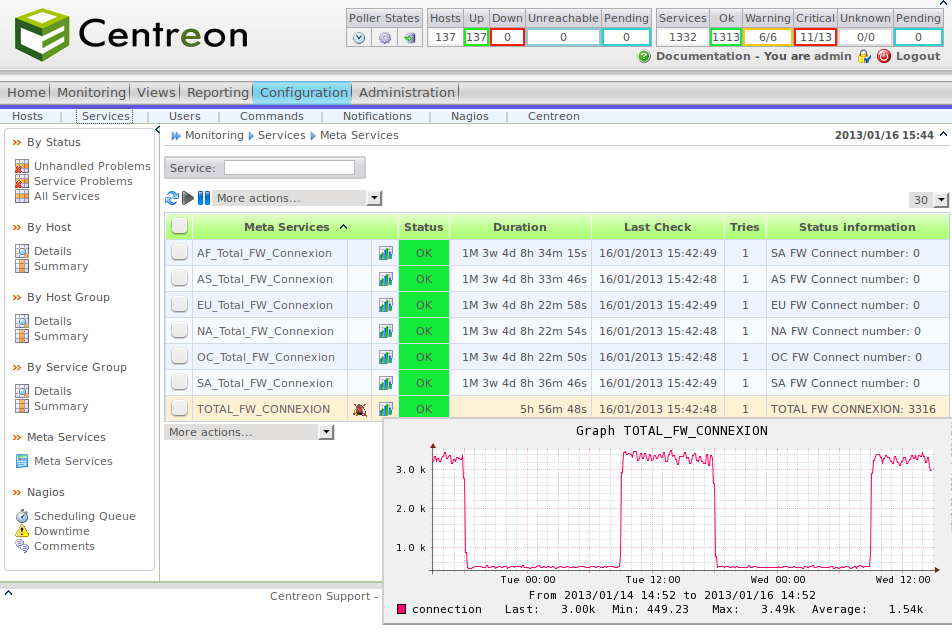Switch to the Commands submenu tab
Viewport: 952px width, 633px height.
(x=271, y=116)
